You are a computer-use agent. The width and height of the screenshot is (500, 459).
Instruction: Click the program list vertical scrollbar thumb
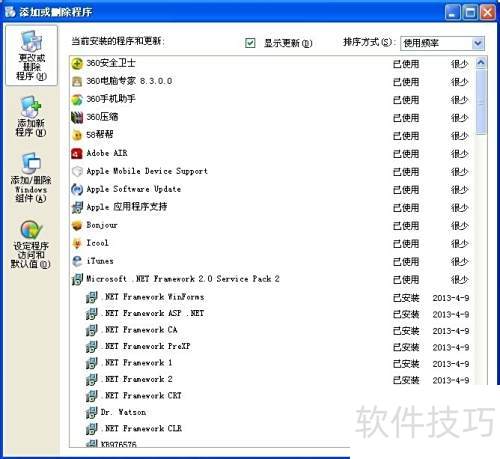click(481, 102)
